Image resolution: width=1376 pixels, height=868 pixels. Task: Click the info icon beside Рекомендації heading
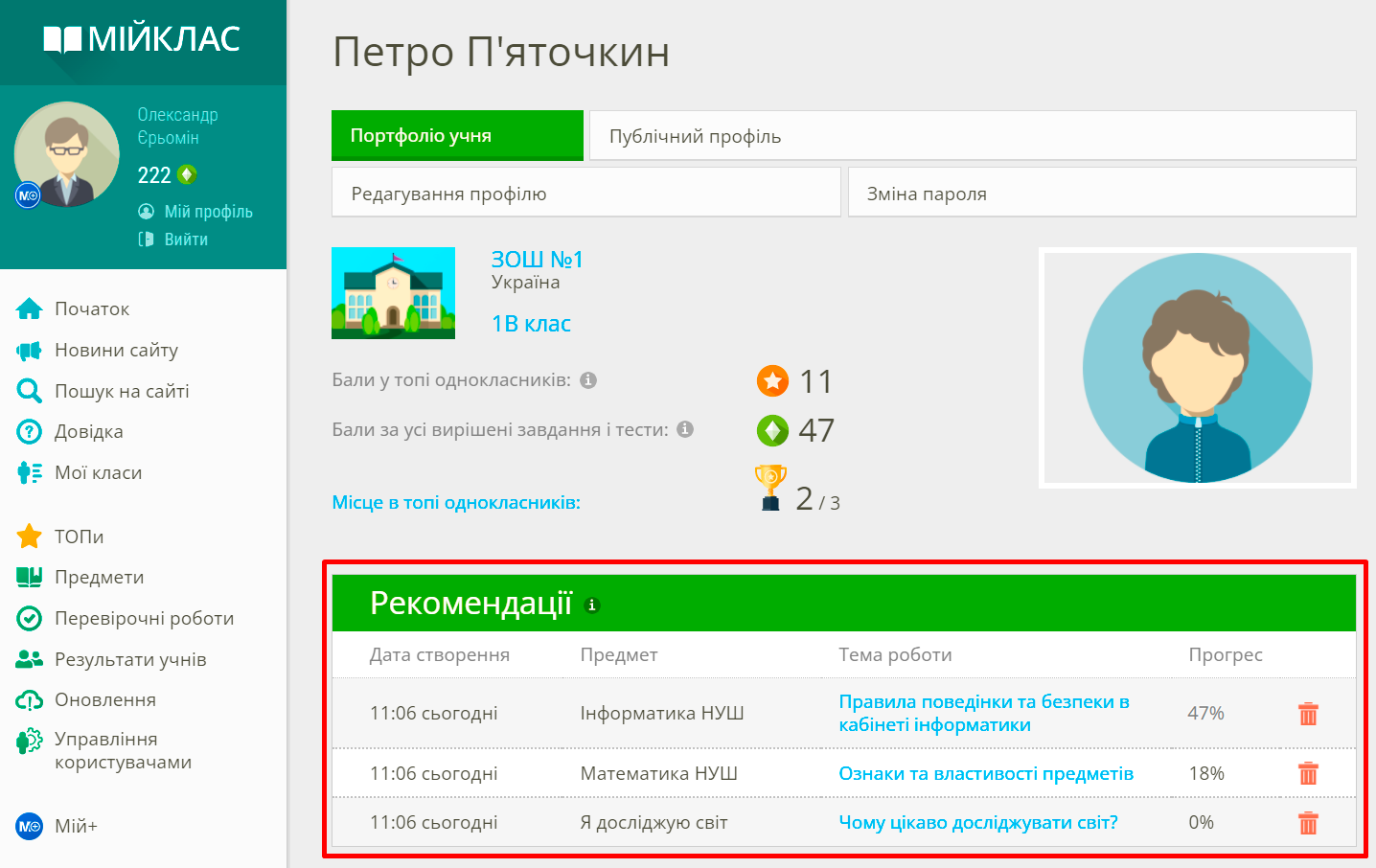(x=592, y=605)
